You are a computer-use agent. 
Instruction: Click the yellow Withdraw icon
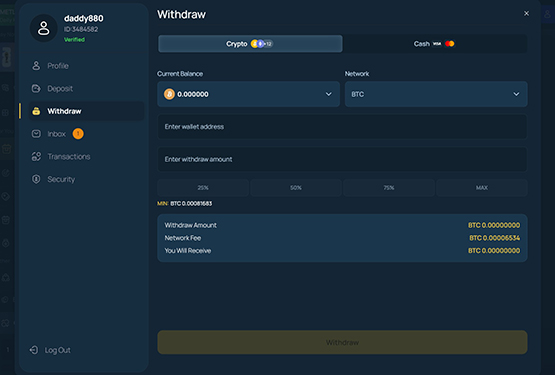(36, 111)
